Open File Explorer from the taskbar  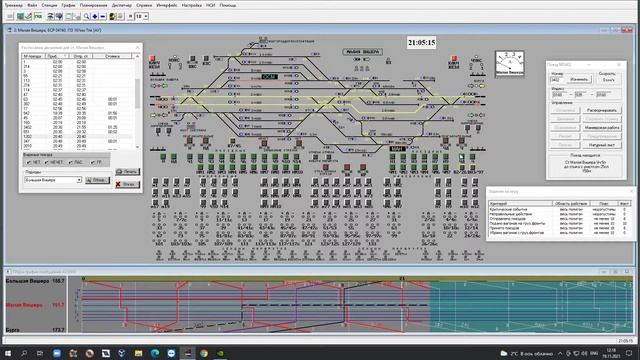click(x=138, y=353)
